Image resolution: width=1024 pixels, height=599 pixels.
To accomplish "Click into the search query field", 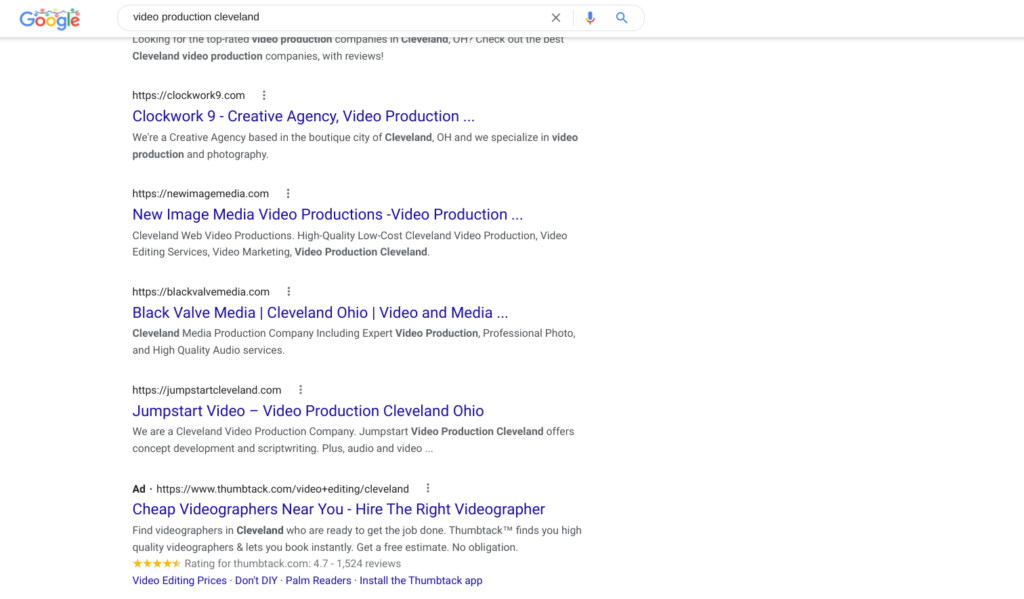I will click(x=330, y=18).
